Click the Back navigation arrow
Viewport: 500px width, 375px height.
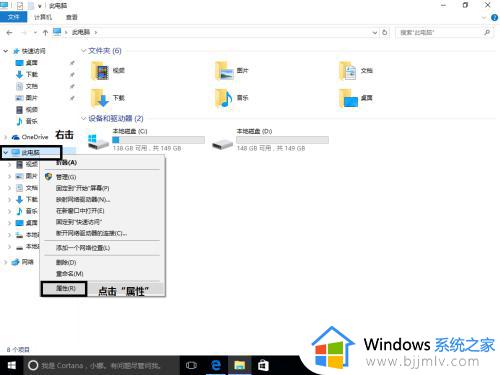[x=9, y=33]
